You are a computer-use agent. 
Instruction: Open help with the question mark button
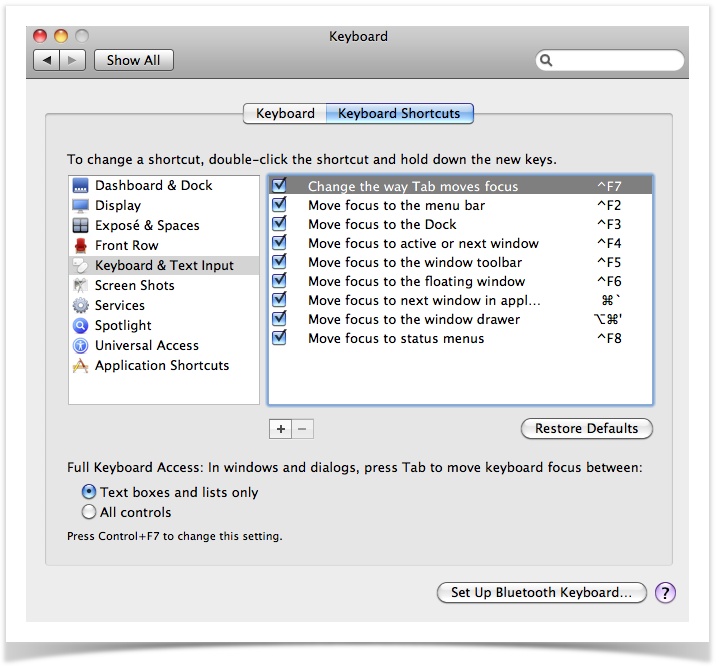665,593
